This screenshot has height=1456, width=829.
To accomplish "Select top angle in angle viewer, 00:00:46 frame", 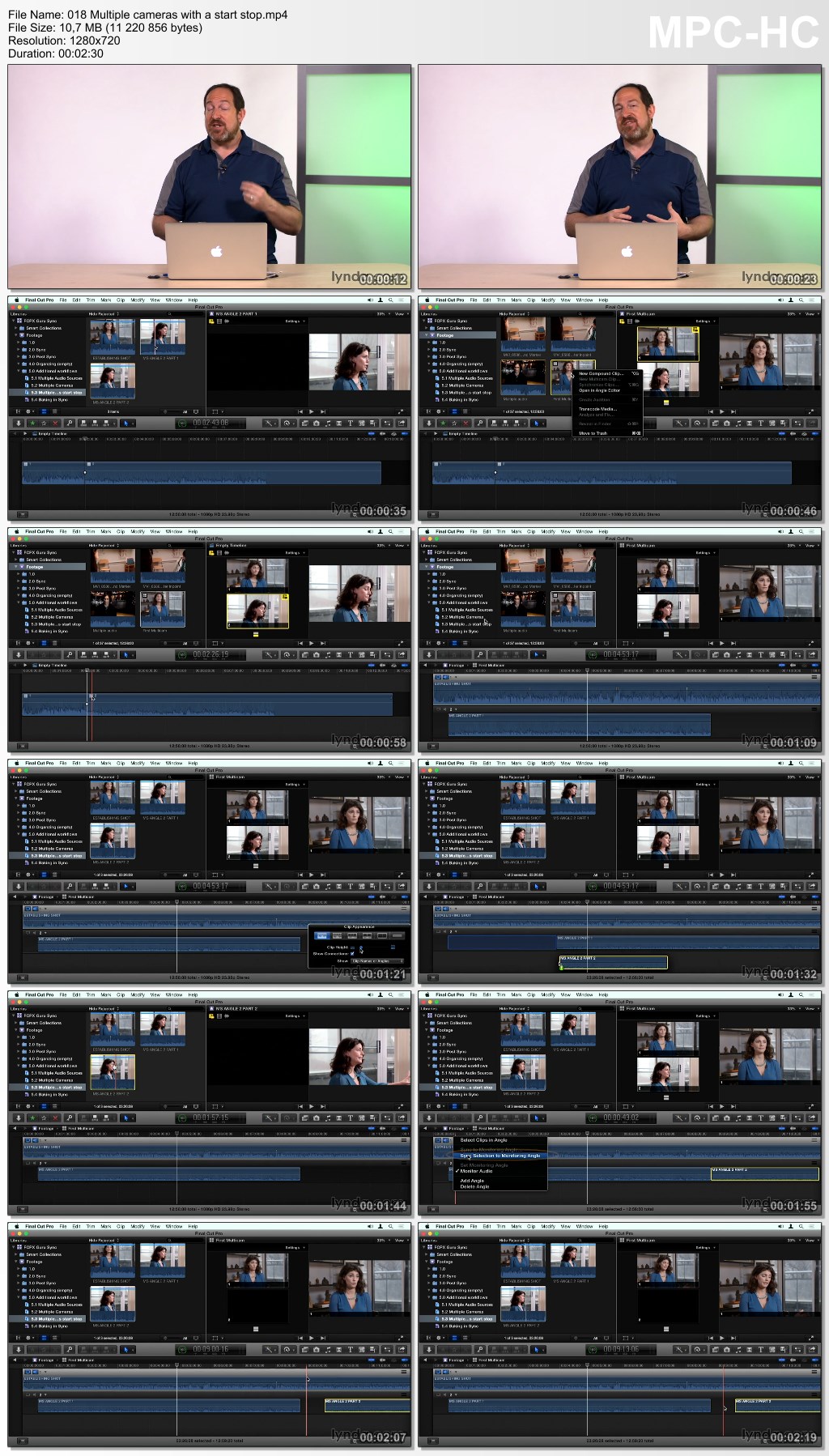I will coord(667,343).
